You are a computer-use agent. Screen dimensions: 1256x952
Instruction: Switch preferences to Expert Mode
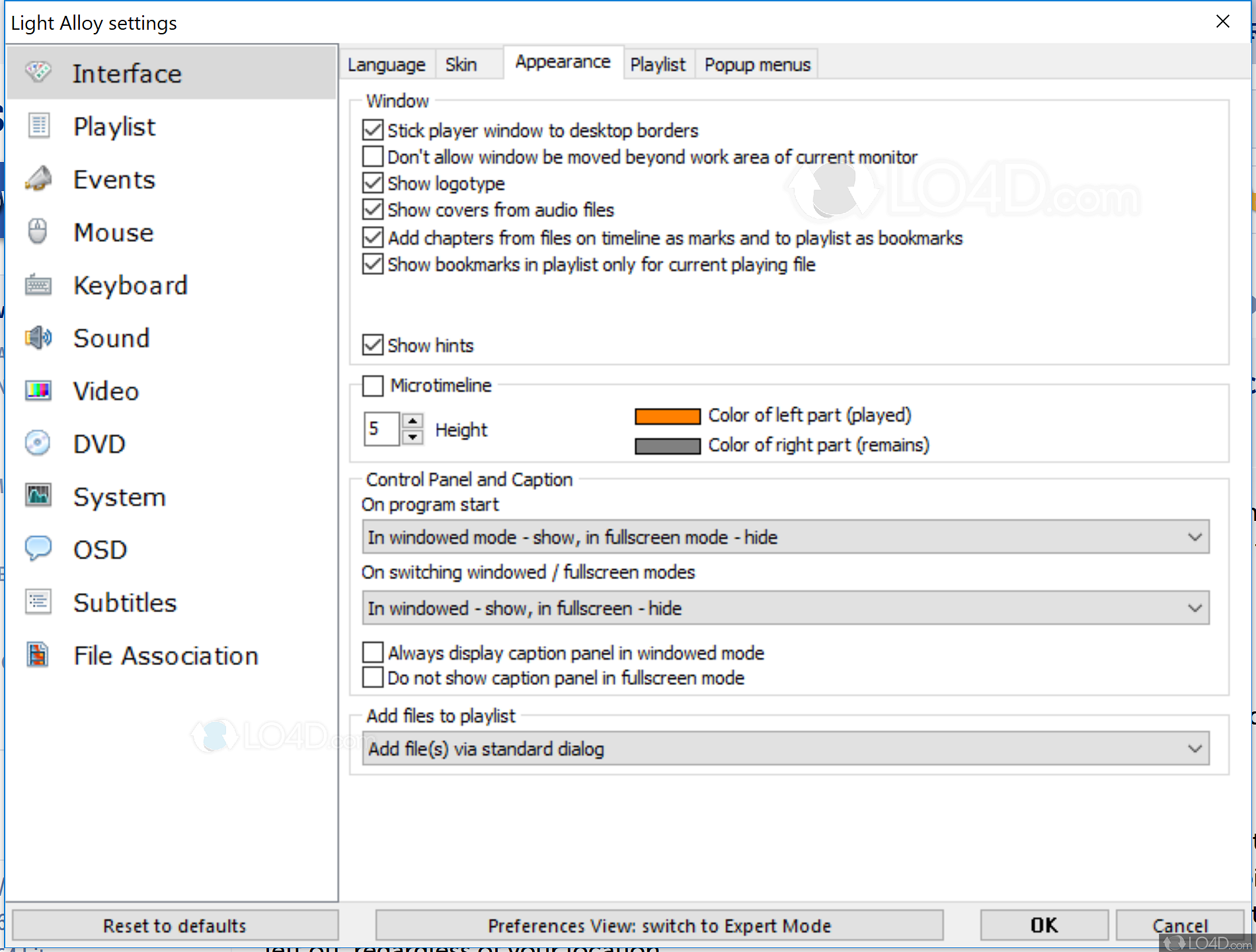pos(659,925)
